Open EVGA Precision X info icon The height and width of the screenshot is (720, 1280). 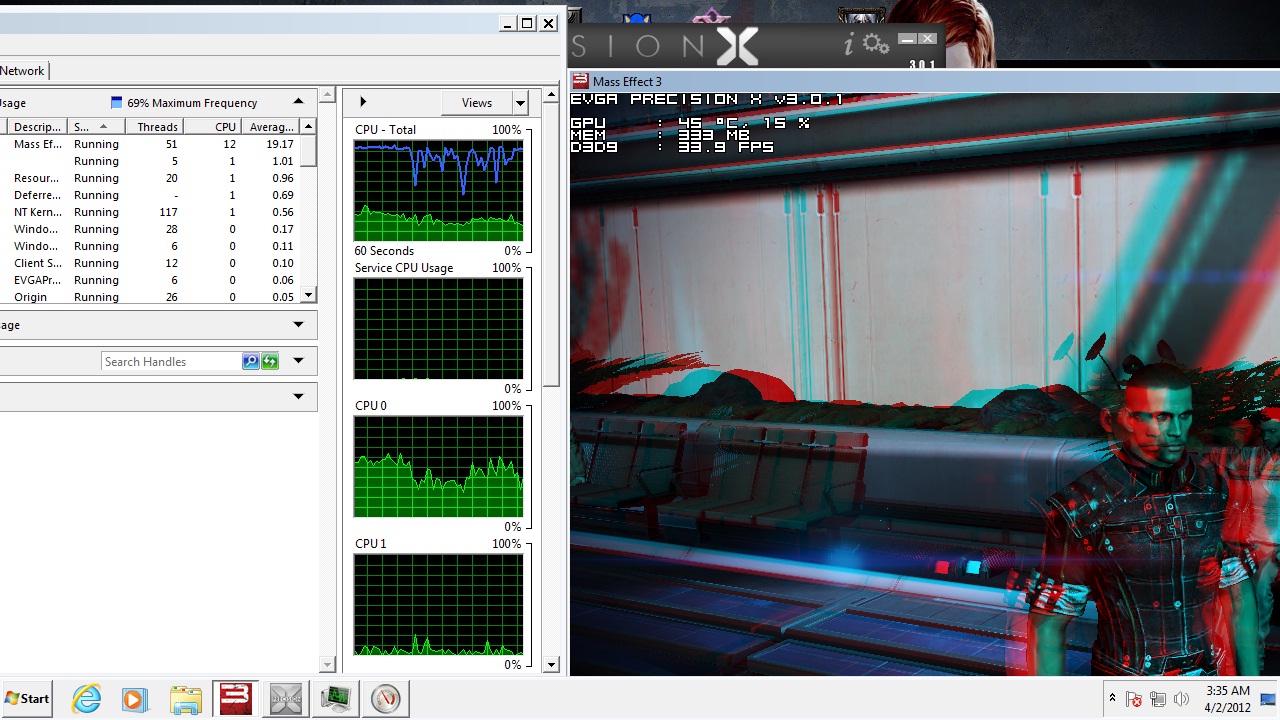coord(849,44)
